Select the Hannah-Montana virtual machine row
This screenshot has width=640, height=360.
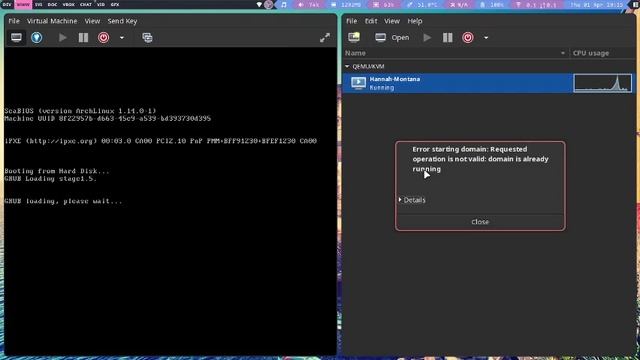click(x=489, y=83)
